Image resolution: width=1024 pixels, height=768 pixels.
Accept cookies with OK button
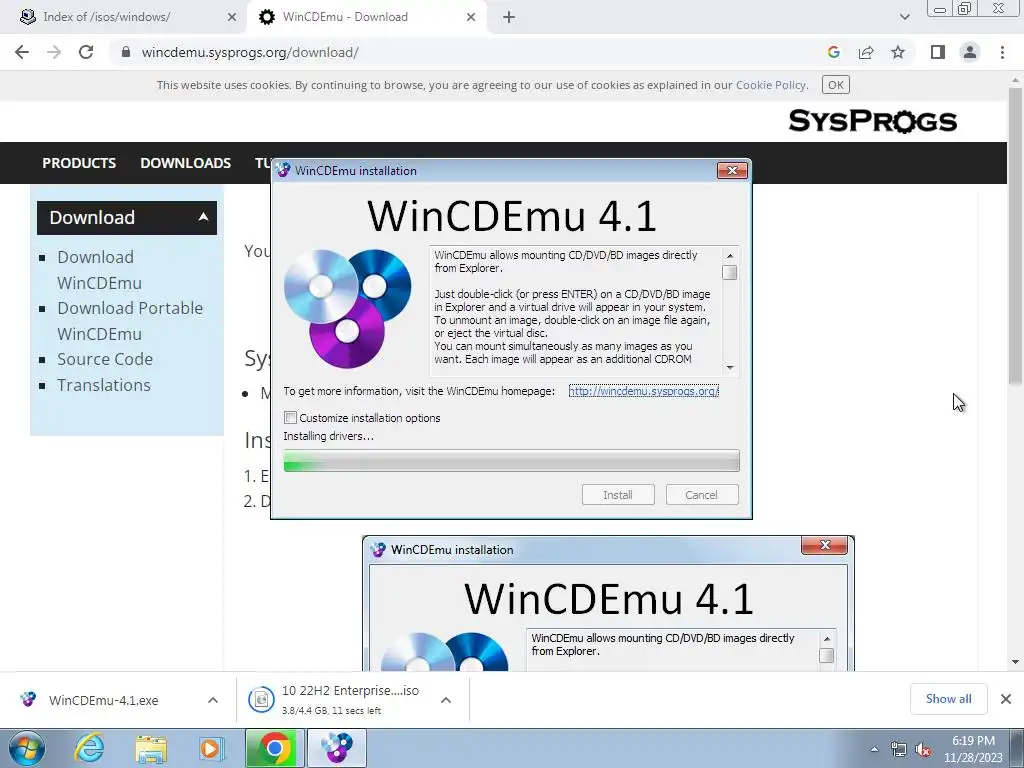(835, 85)
